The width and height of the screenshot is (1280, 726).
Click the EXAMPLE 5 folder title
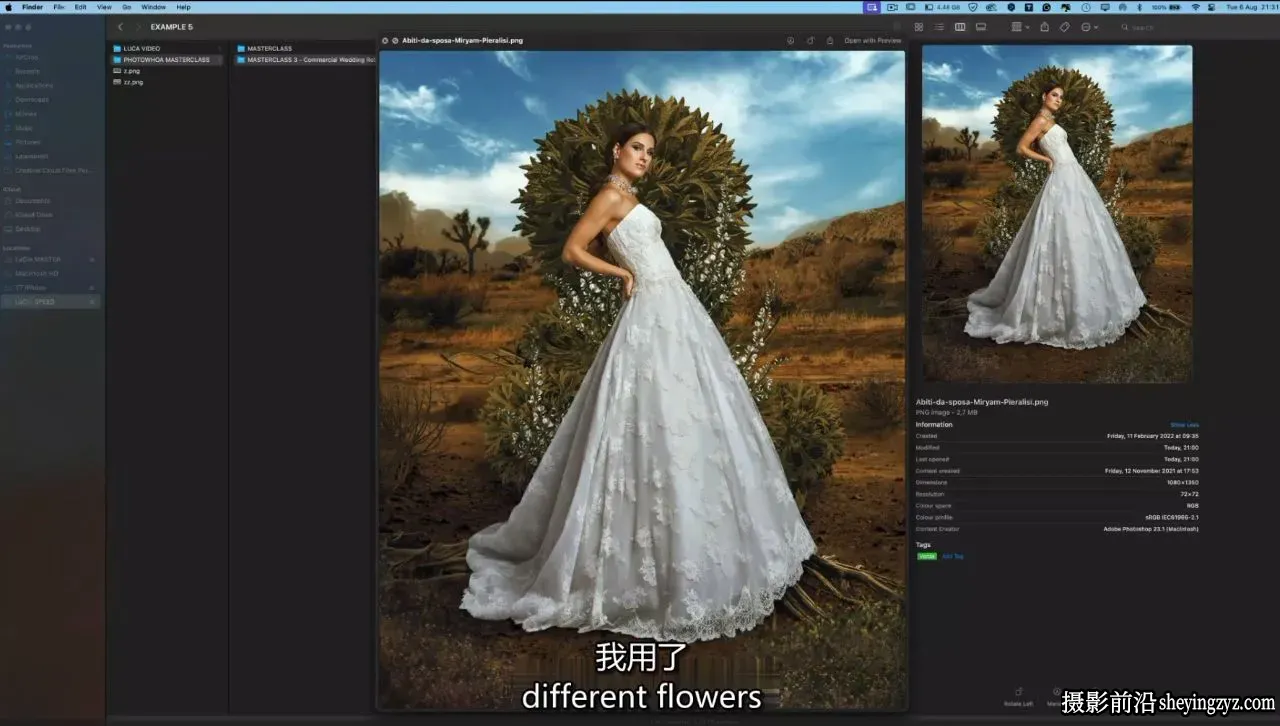pyautogui.click(x=171, y=27)
